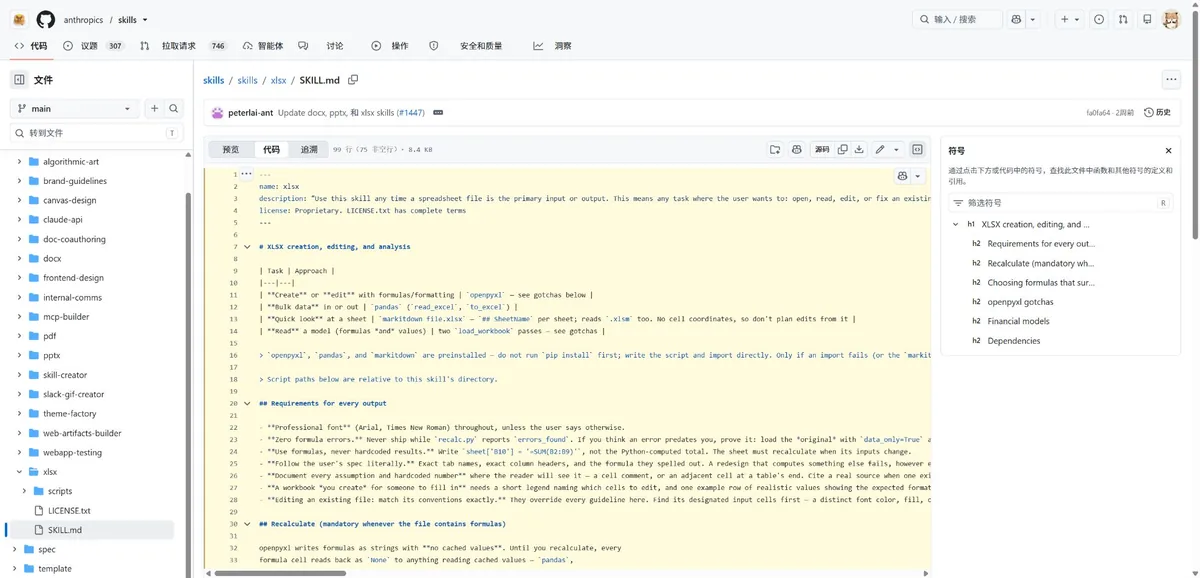Open the 安全和质量 security tab

point(467,46)
